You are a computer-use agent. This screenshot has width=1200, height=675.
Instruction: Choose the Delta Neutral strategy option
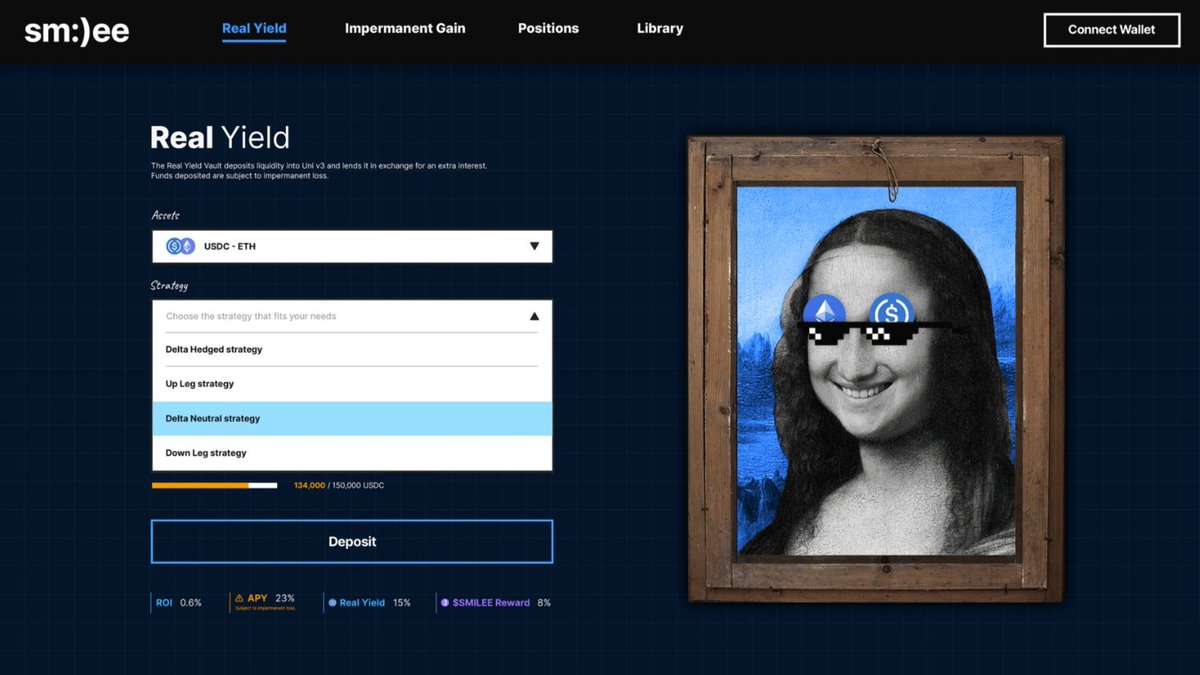(x=352, y=419)
